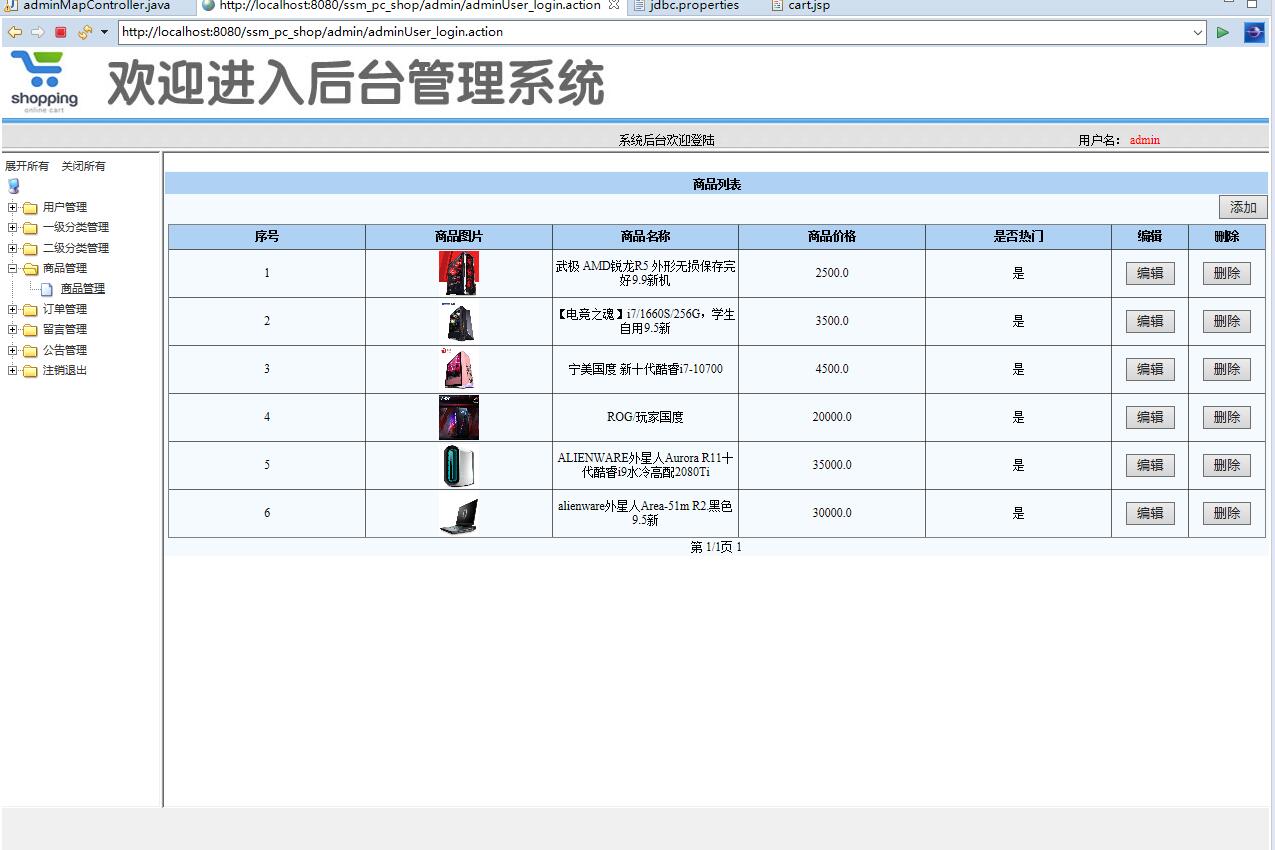
Task: Click the green run arrow icon
Action: click(x=1222, y=32)
